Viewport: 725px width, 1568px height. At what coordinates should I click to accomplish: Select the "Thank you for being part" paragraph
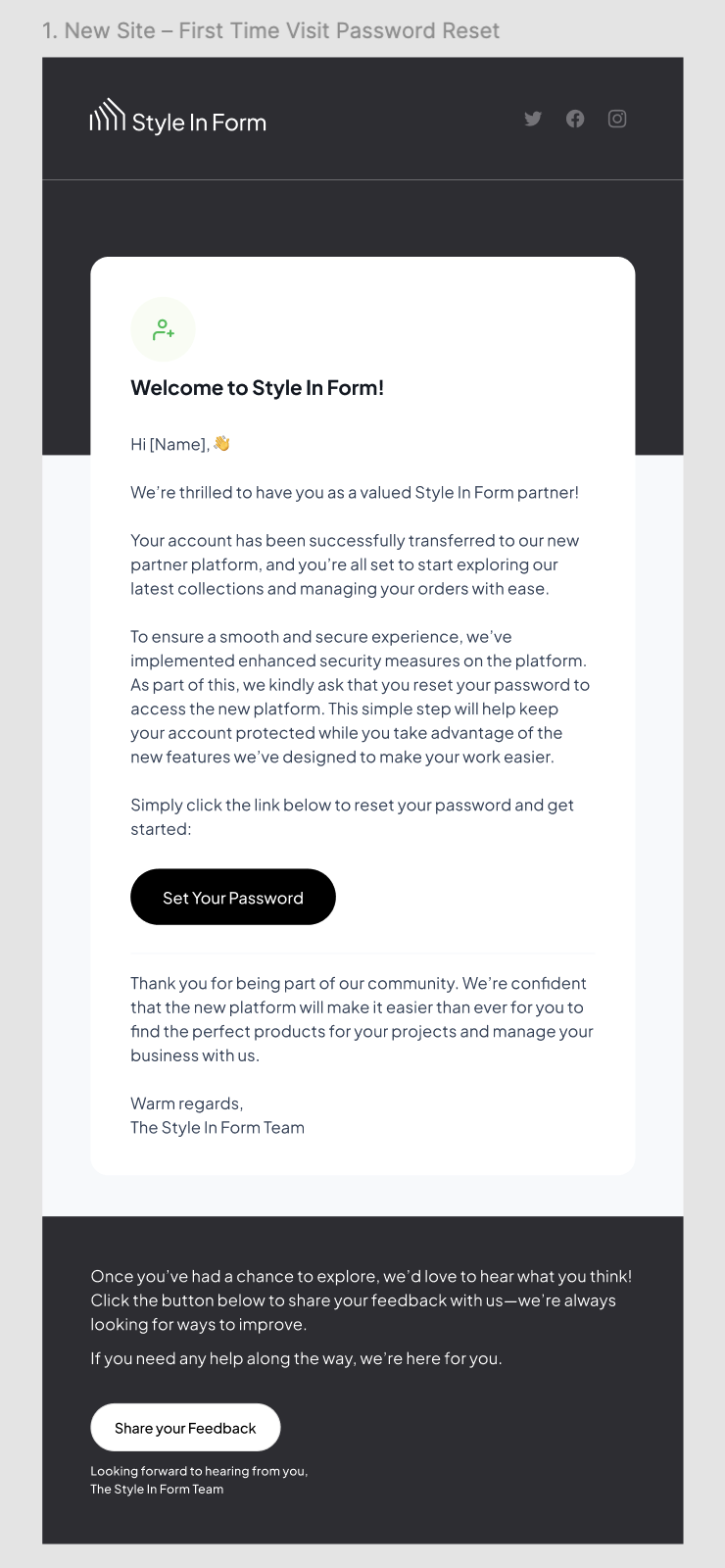click(x=362, y=1019)
